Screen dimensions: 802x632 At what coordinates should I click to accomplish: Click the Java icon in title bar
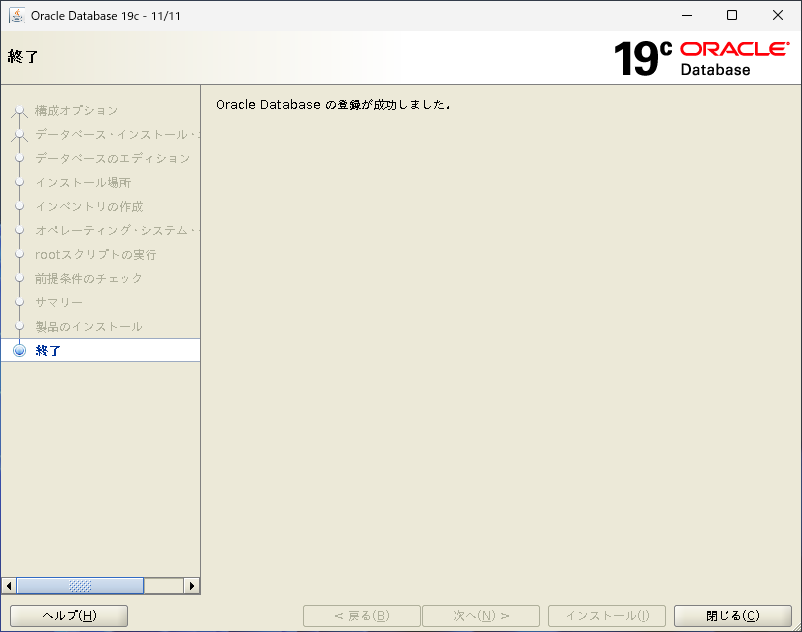[x=17, y=15]
